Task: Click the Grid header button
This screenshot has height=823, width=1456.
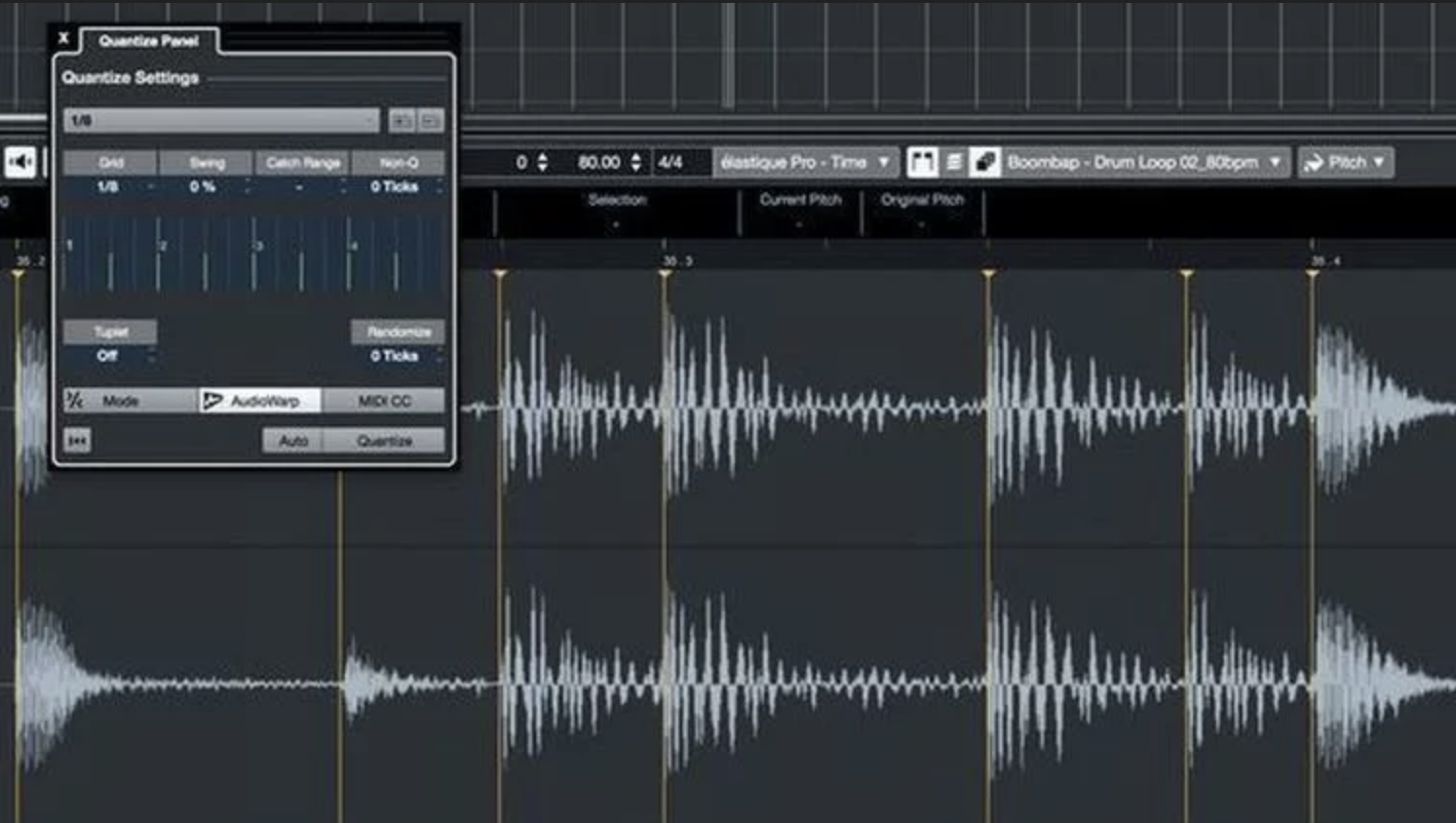Action: (110, 162)
